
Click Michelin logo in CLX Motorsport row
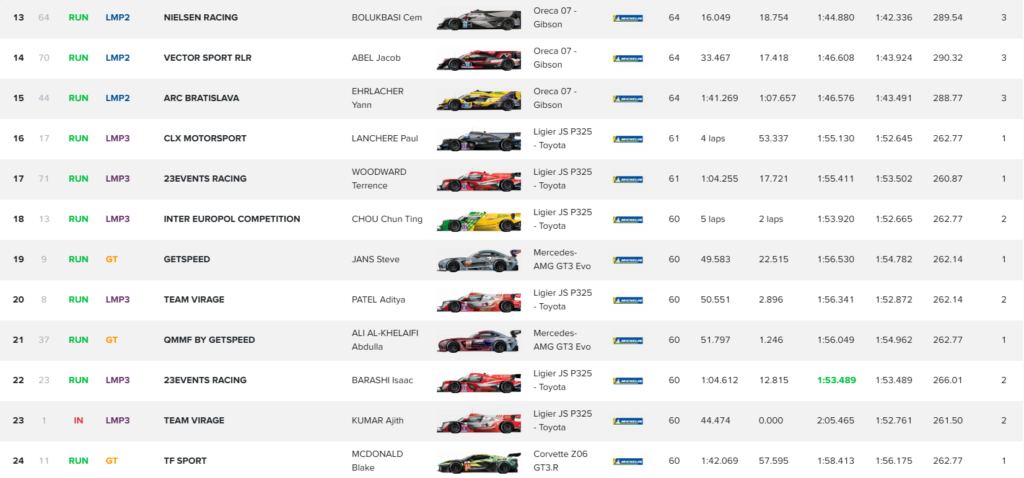(628, 139)
